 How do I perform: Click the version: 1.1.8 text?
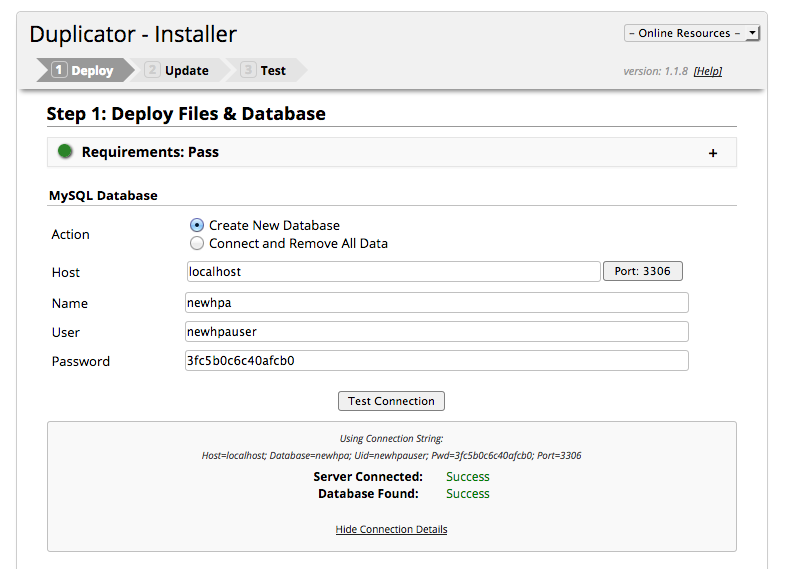[656, 71]
